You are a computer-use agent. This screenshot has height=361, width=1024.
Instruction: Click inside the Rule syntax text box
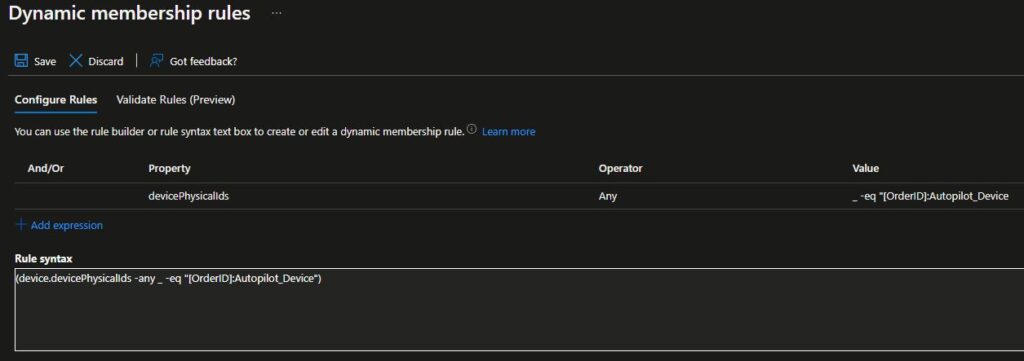519,309
